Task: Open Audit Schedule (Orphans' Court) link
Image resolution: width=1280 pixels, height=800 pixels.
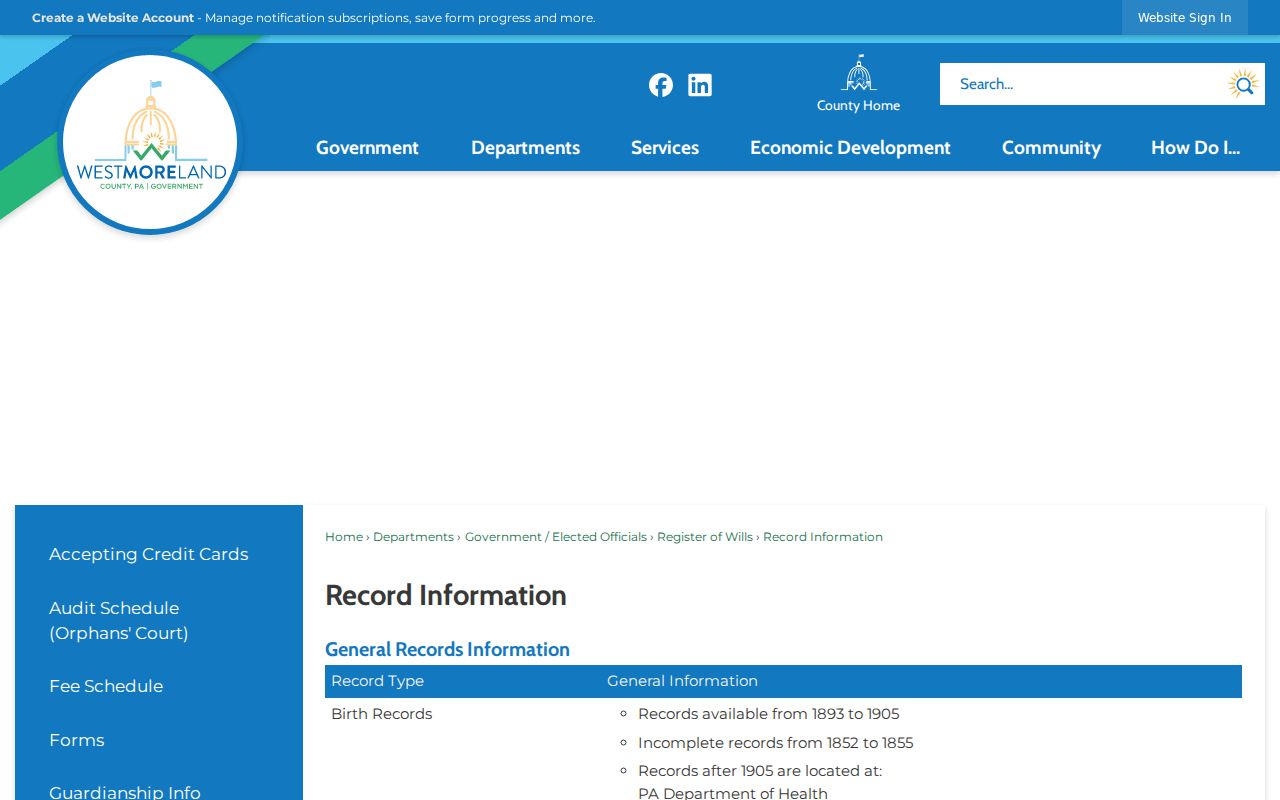Action: [x=119, y=620]
